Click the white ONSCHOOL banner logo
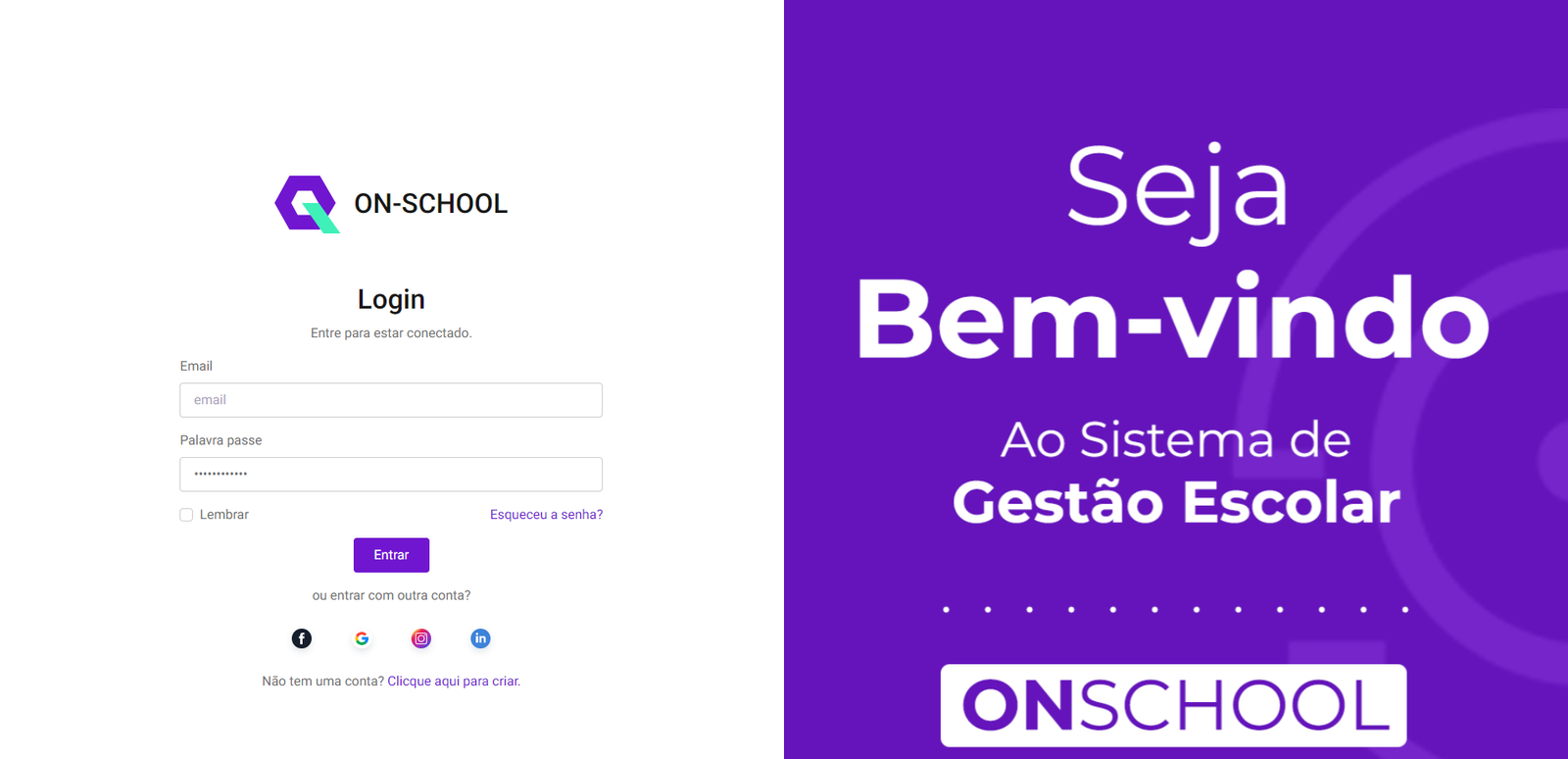 point(1173,705)
